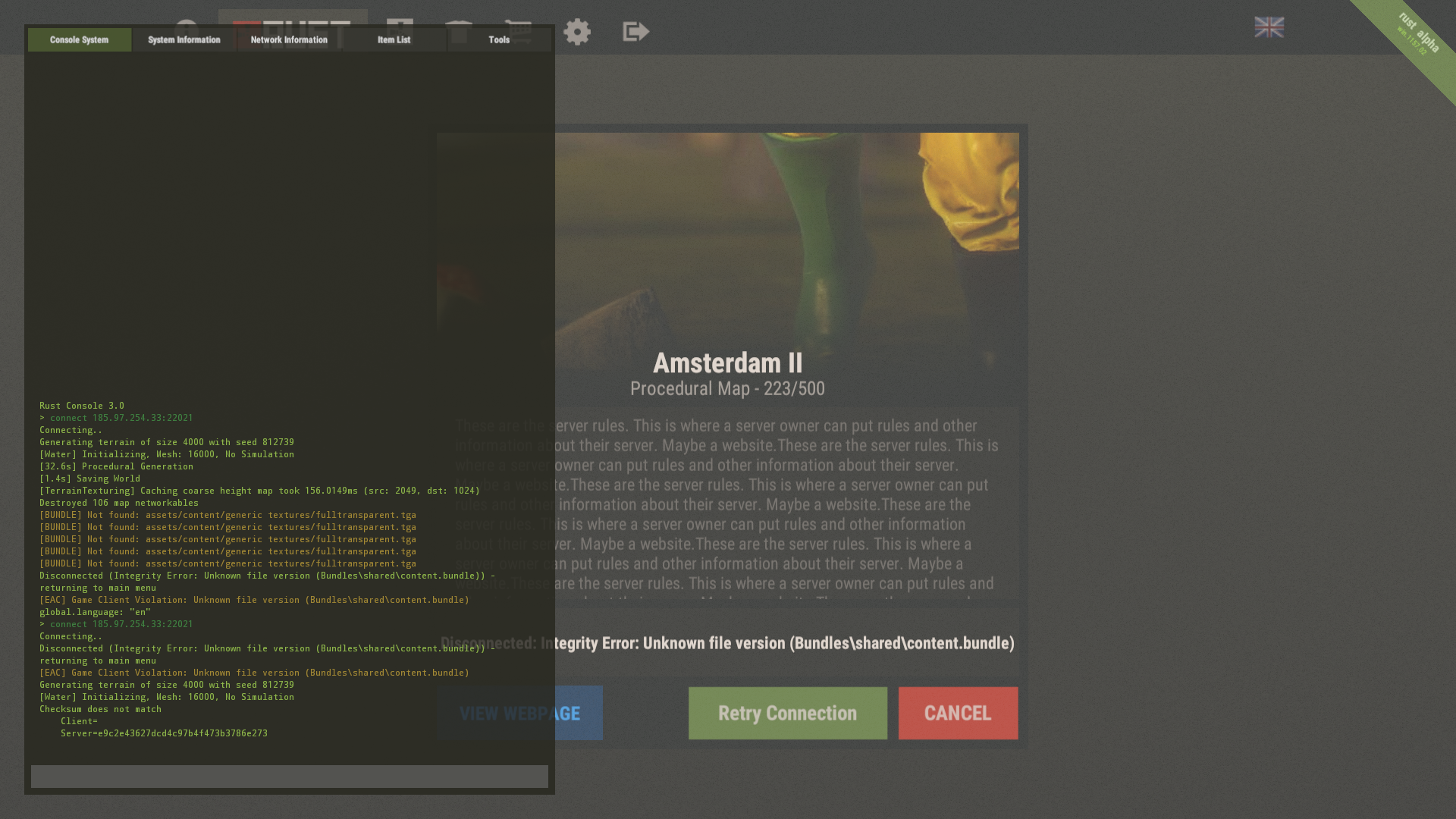1456x819 pixels.
Task: Open the settings gear icon
Action: pos(577,32)
